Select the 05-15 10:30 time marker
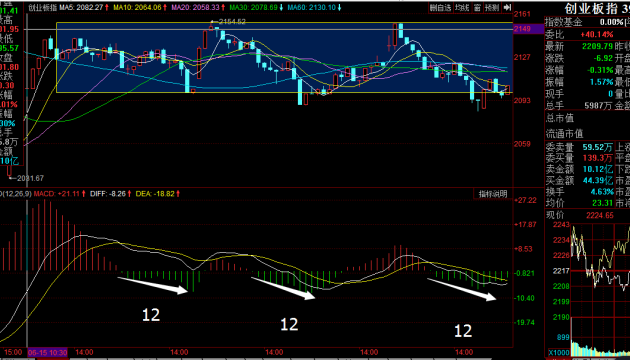The height and width of the screenshot is (361, 630). click(x=47, y=353)
